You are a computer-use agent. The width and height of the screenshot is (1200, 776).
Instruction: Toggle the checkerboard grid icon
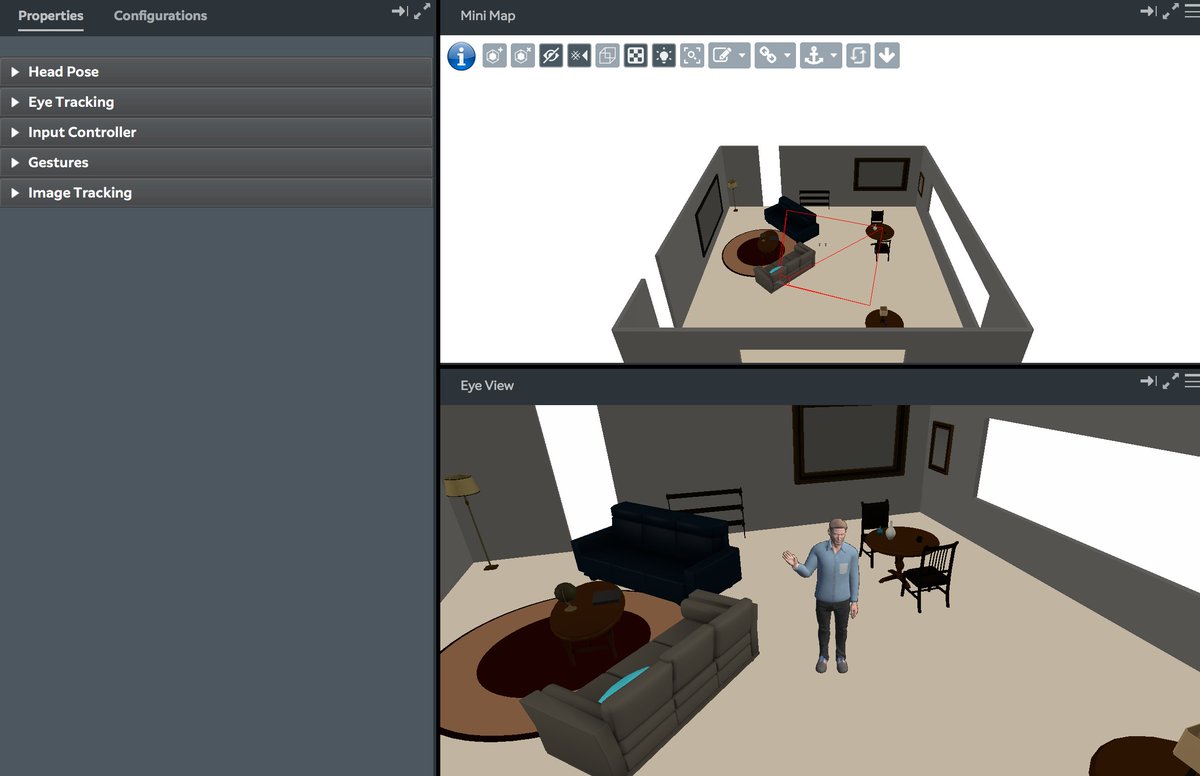click(x=635, y=56)
